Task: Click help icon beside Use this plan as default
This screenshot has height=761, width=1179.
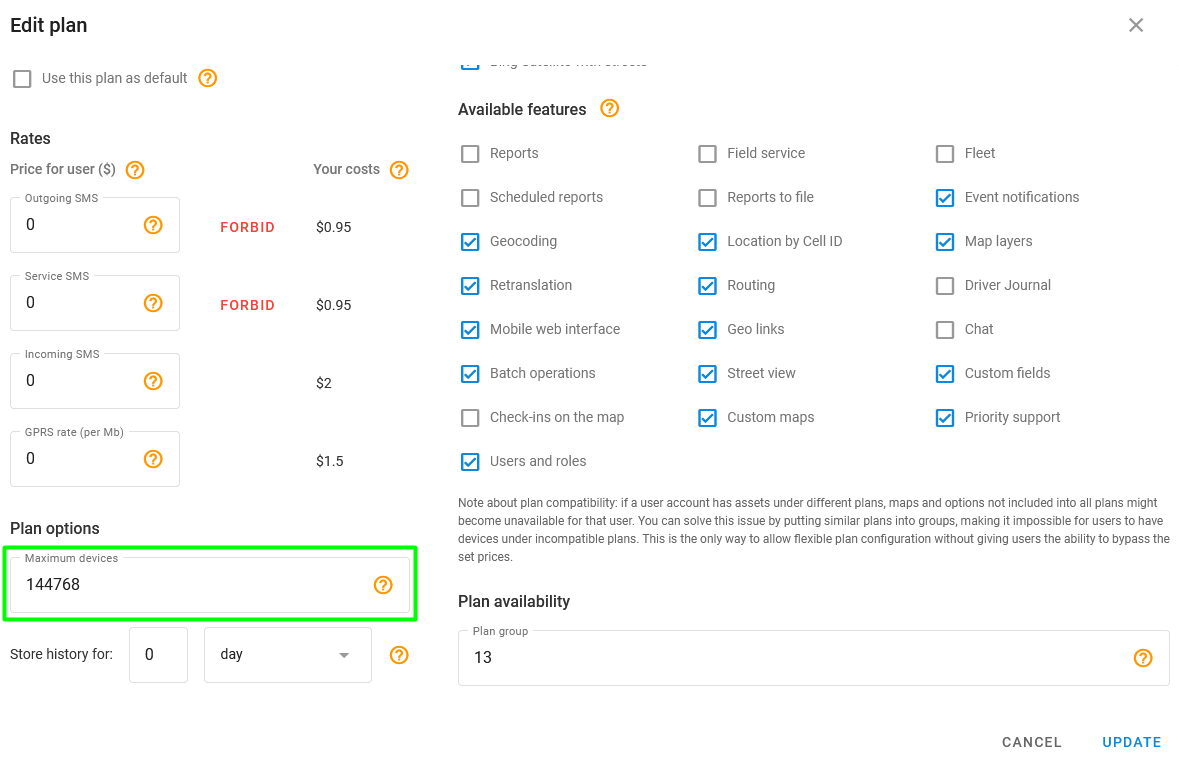Action: pos(208,78)
